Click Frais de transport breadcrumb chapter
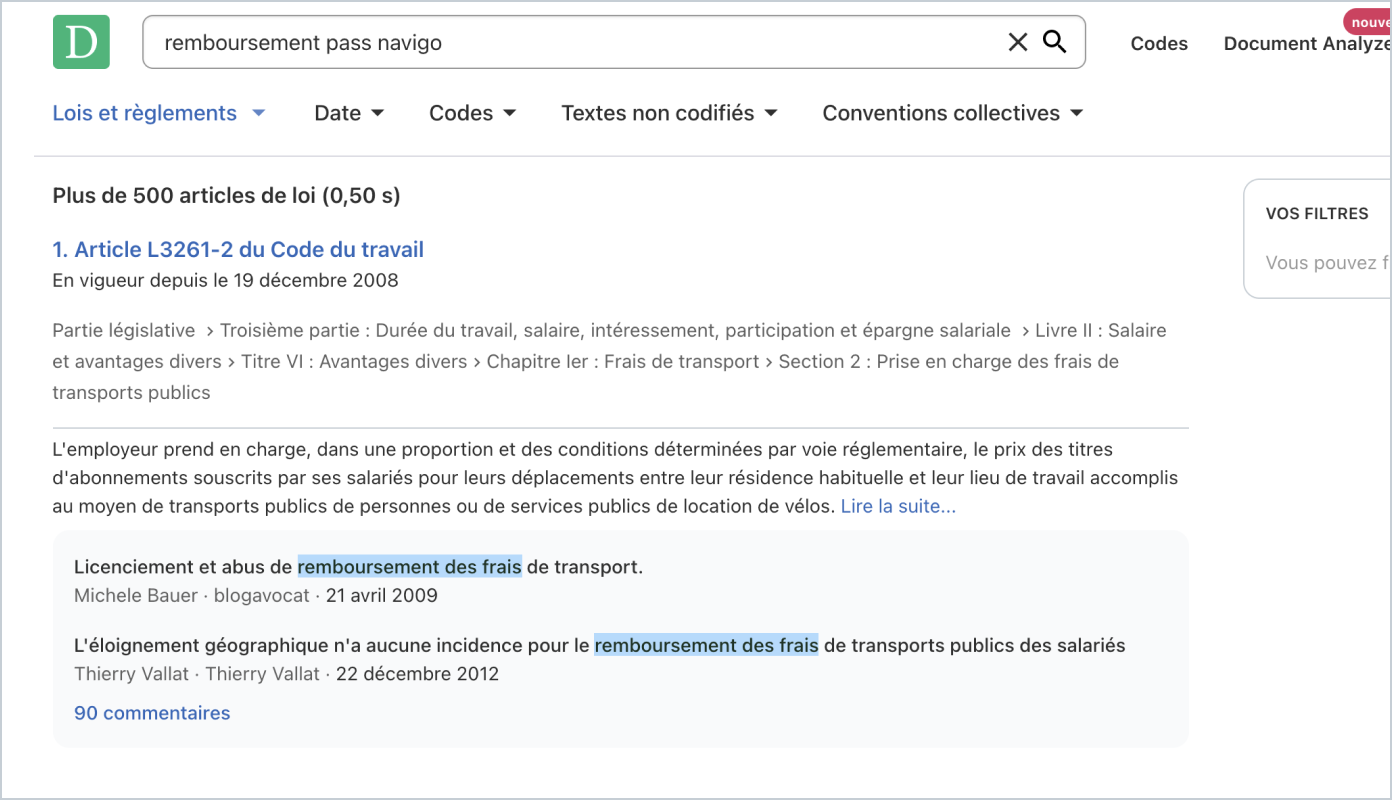Screen dimensions: 1392x800 pos(622,362)
